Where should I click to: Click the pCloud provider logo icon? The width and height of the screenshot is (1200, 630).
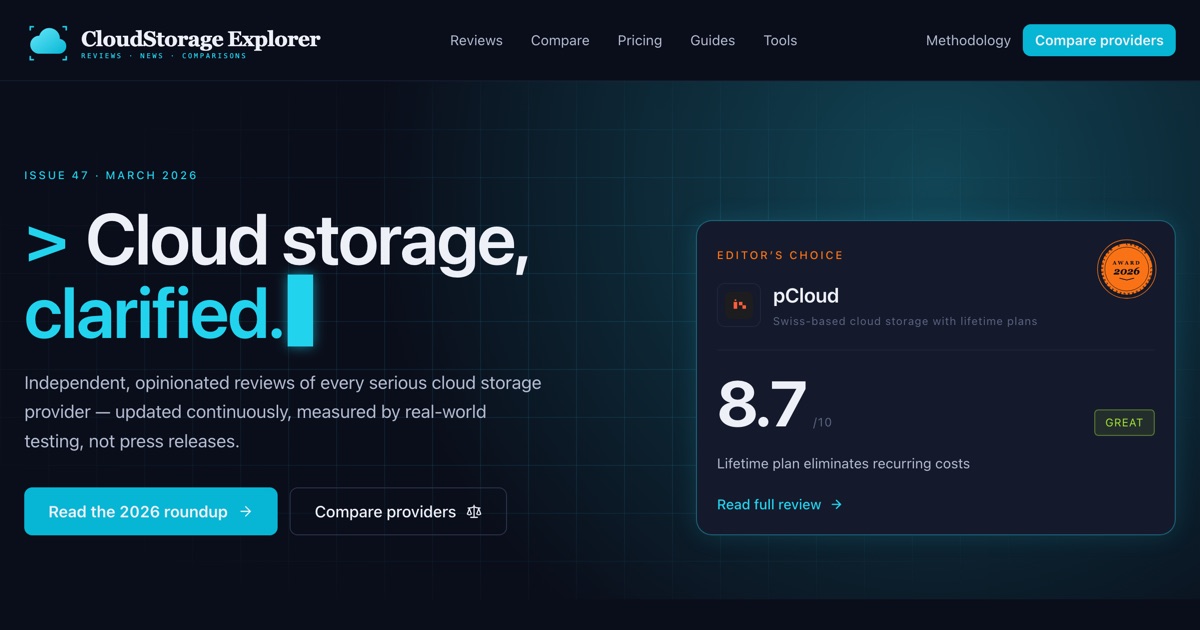pyautogui.click(x=739, y=305)
